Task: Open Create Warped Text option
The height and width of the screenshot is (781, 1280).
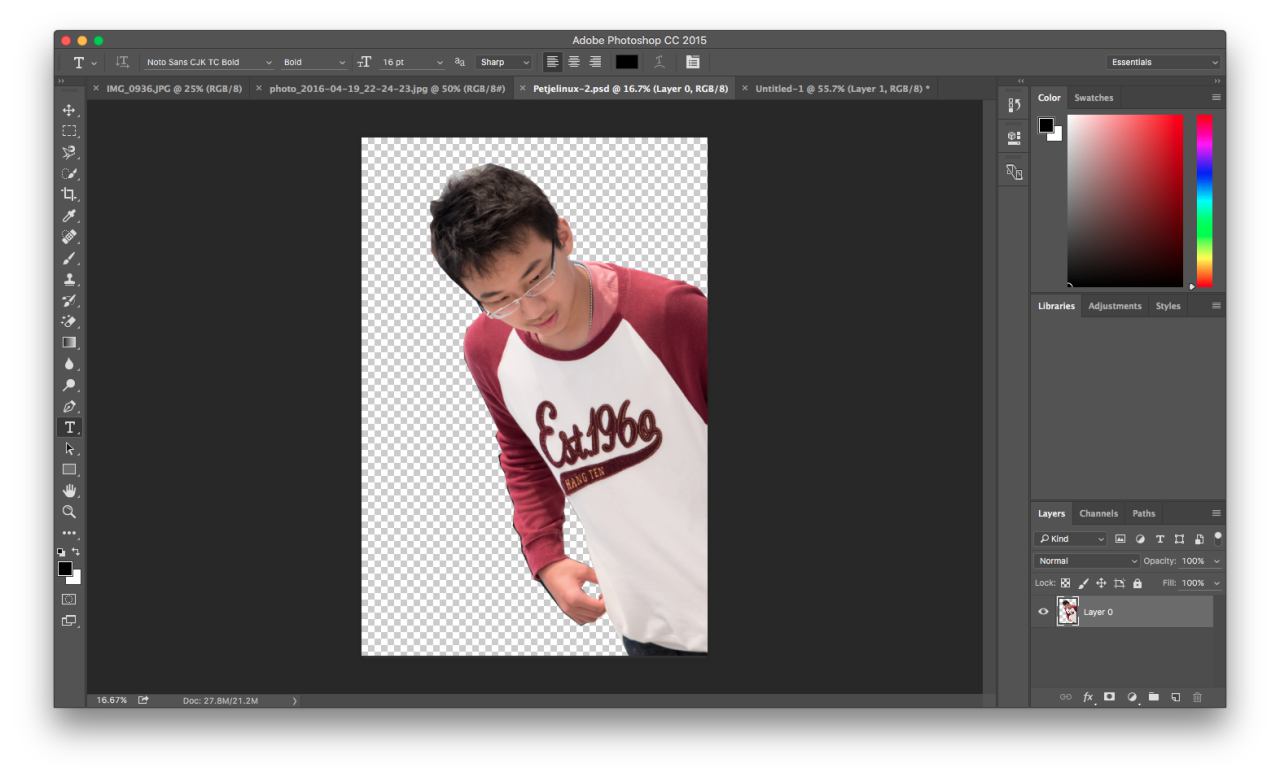Action: click(x=658, y=62)
